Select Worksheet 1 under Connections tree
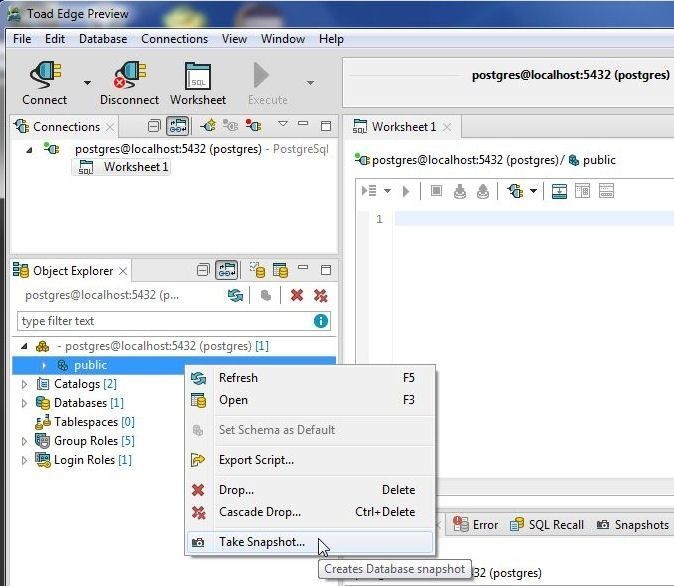Viewport: 674px width, 586px height. point(122,167)
